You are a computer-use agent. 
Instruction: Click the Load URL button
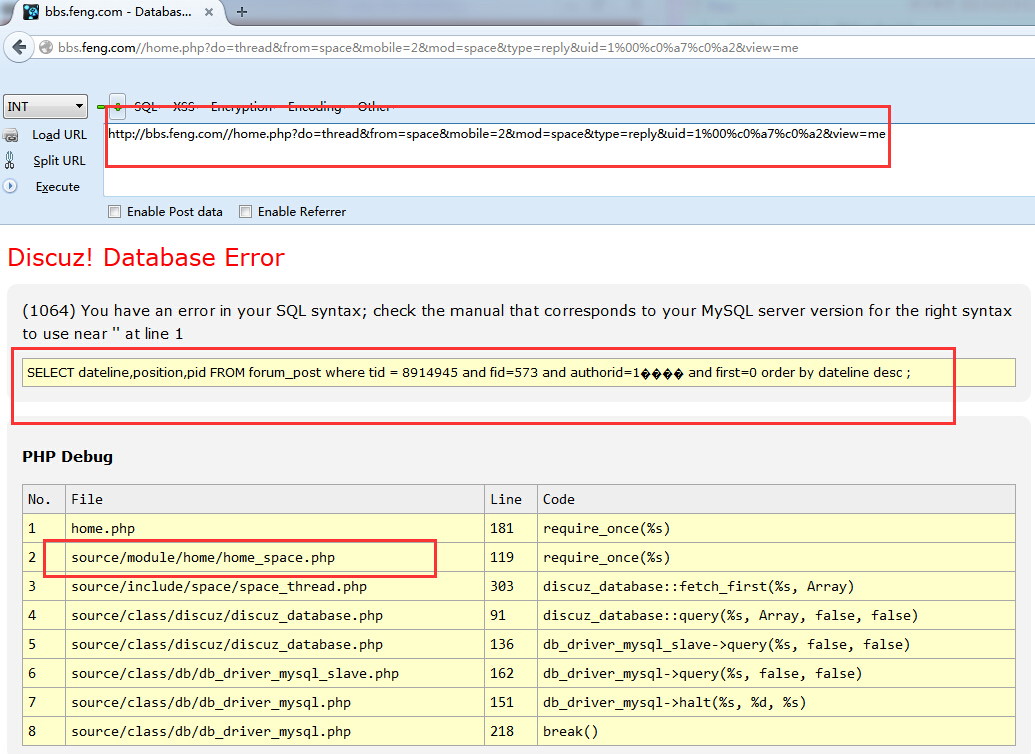pos(59,135)
